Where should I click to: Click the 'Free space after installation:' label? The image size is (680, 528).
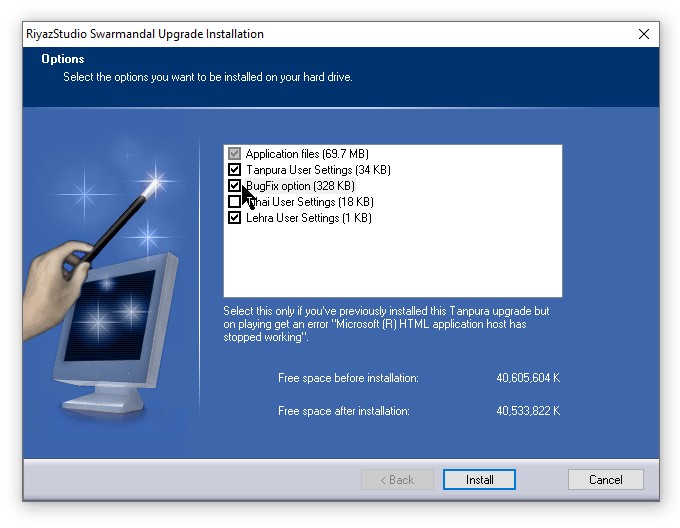344,411
